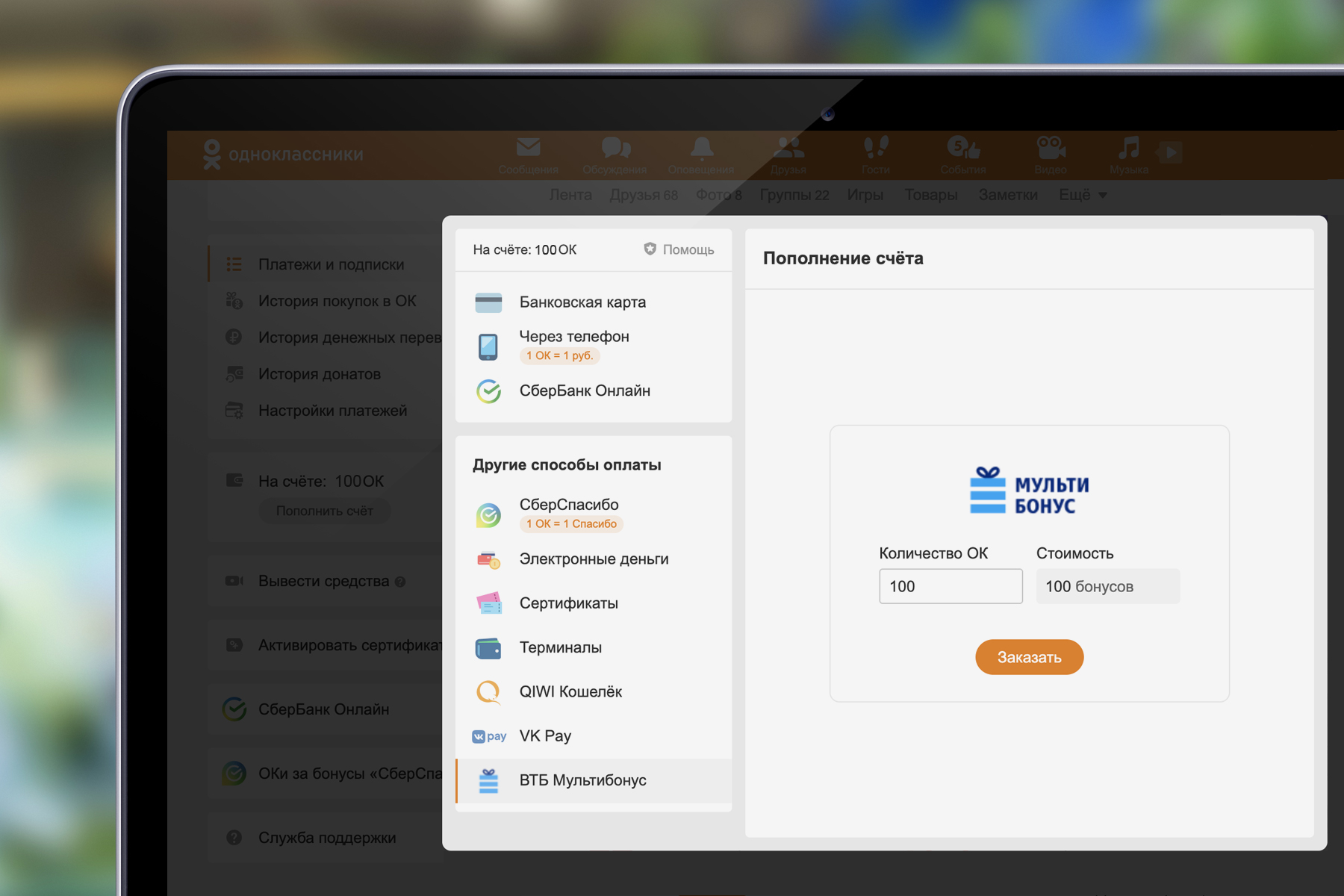This screenshot has width=1344, height=896.
Task: Click the ВТБ Мультибонус gift icon
Action: point(488,781)
